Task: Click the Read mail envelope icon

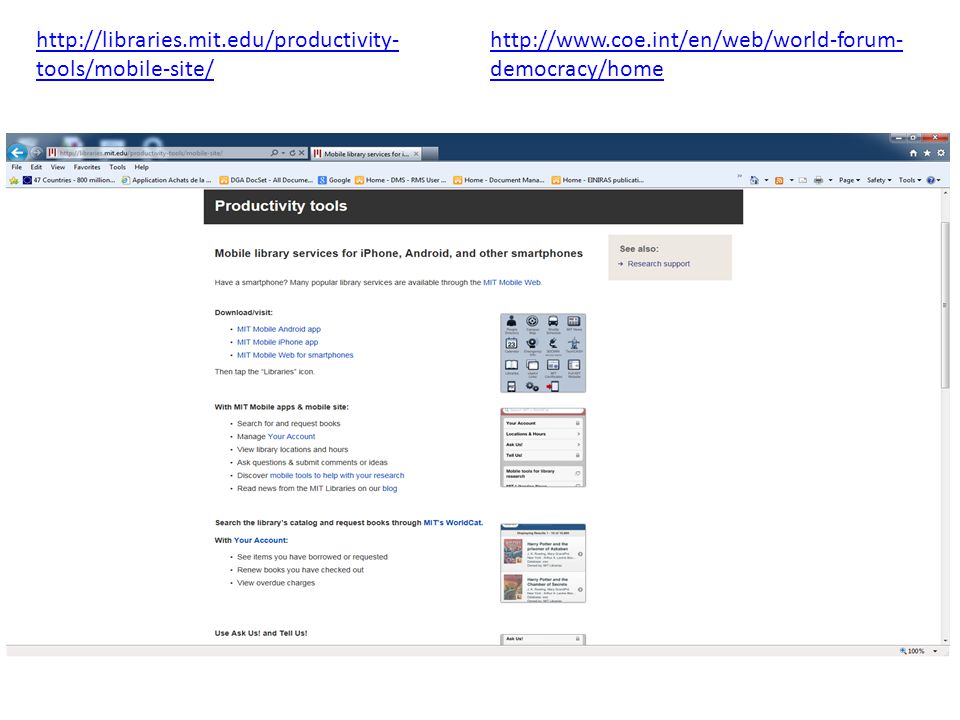Action: (x=803, y=180)
